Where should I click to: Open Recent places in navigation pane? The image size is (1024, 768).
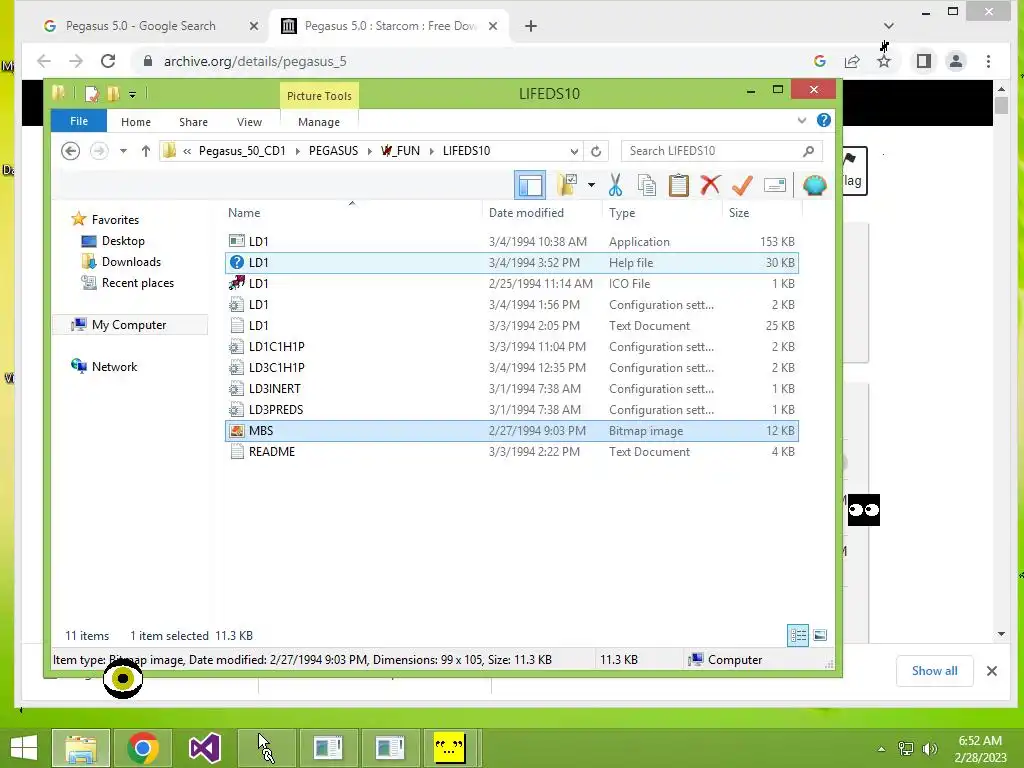coord(137,283)
